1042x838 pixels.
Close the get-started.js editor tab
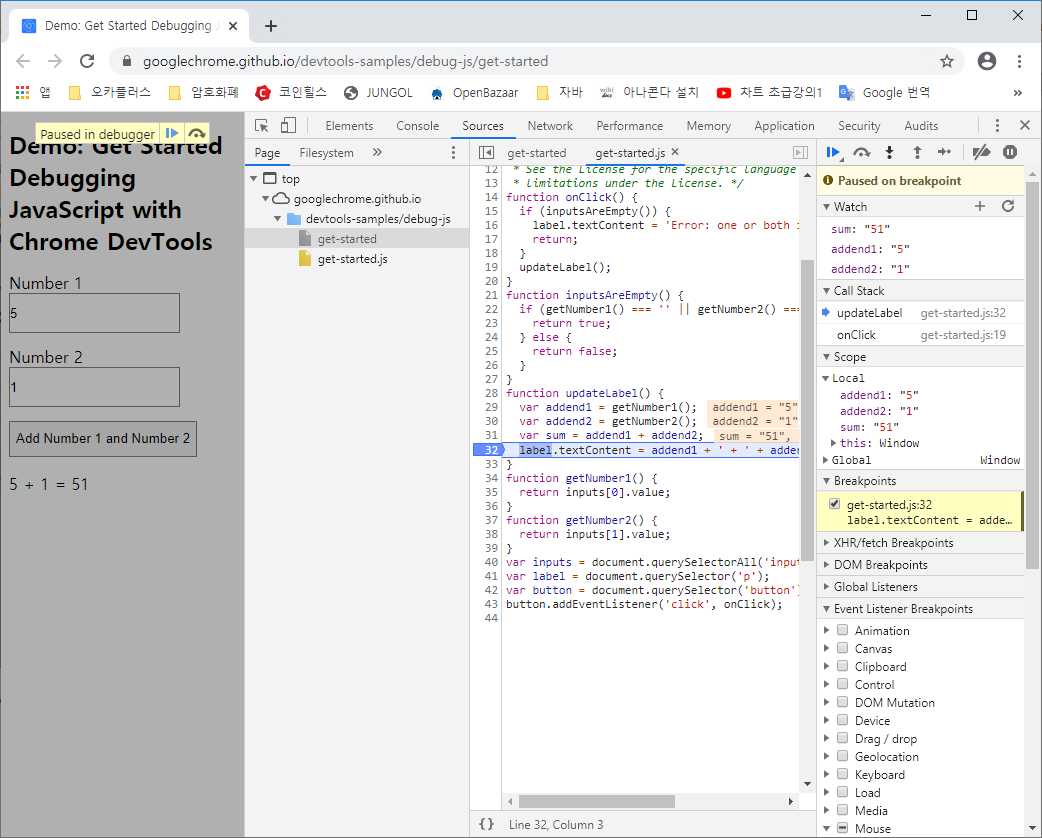[675, 152]
